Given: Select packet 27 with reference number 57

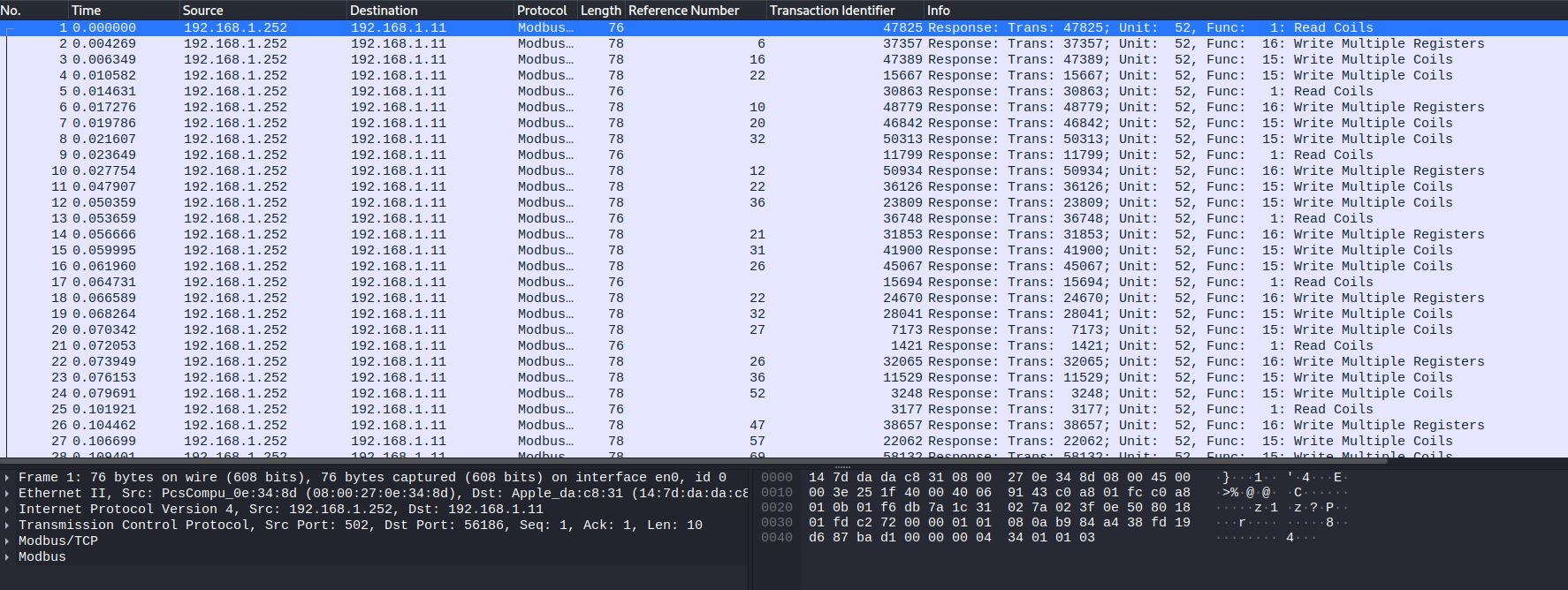Looking at the screenshot, I should pyautogui.click(x=784, y=442).
